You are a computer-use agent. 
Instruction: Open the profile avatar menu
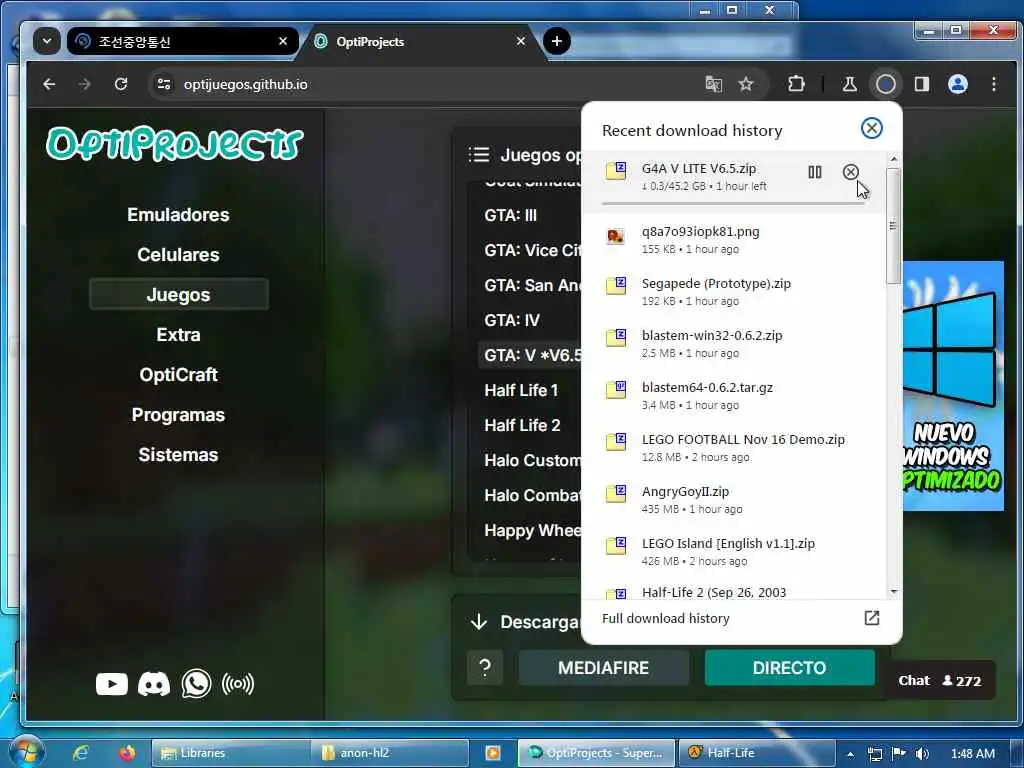pos(957,84)
